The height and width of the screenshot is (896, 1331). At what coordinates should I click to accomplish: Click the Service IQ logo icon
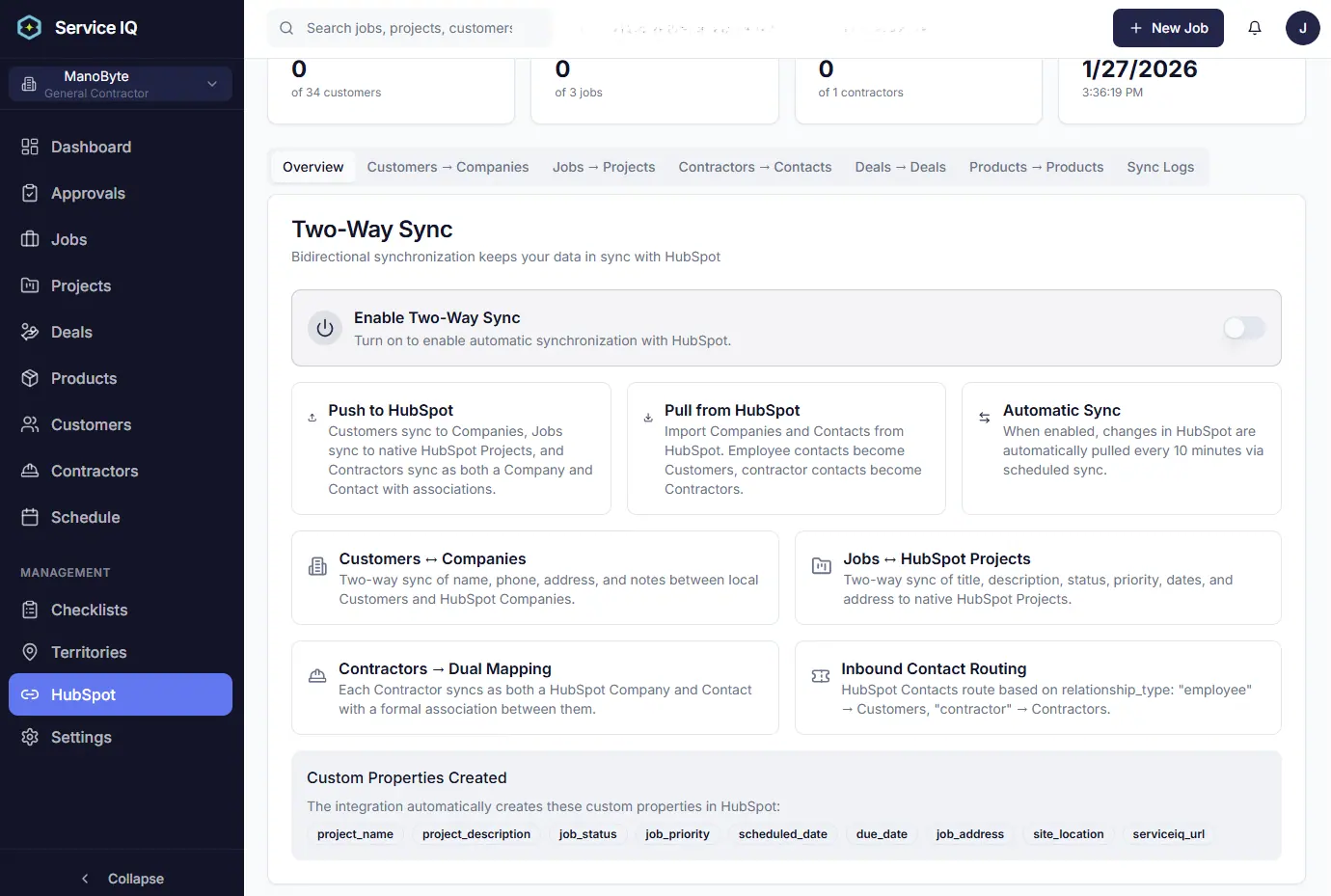coord(30,27)
